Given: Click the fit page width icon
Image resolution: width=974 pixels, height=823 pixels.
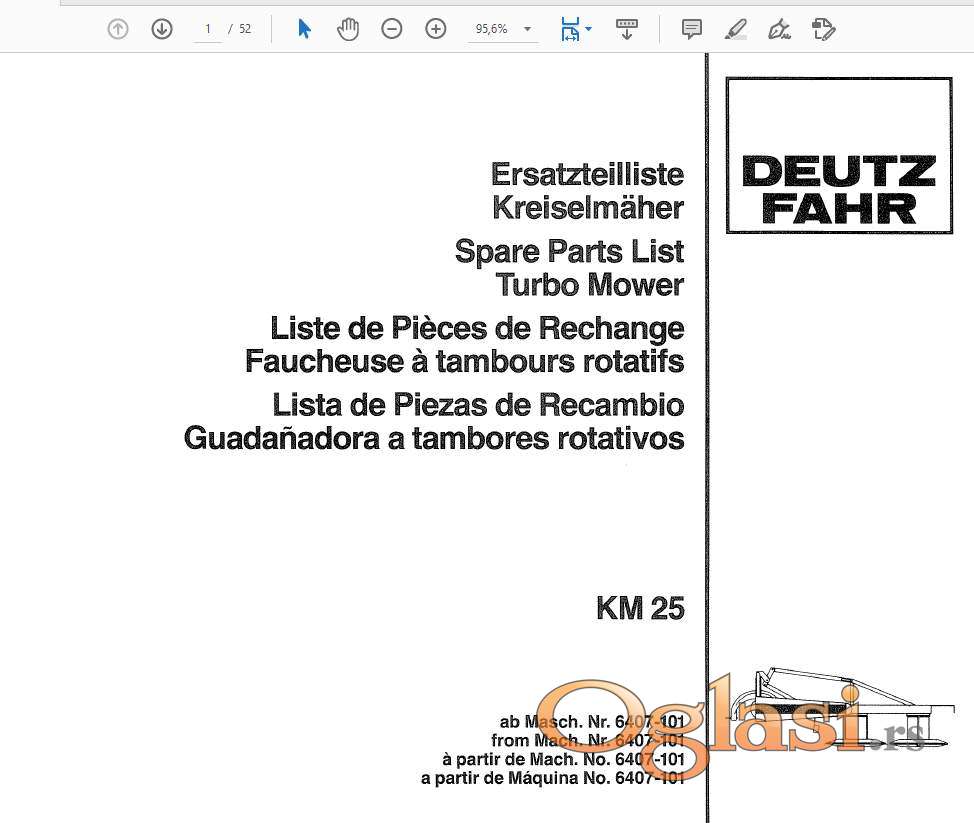Looking at the screenshot, I should click(570, 29).
